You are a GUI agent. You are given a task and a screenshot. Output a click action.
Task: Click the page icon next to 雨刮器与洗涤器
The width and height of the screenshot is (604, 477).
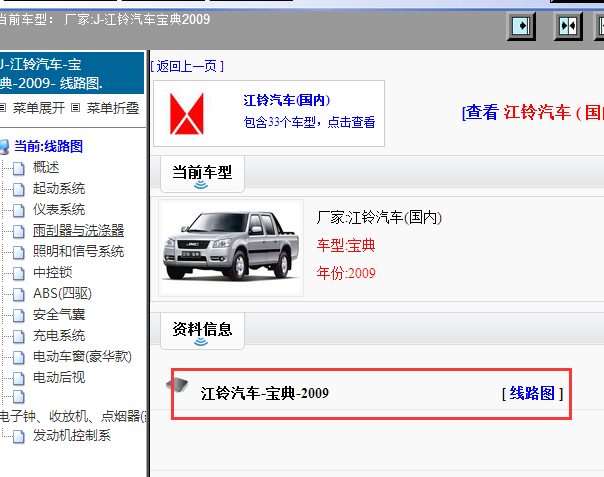click(x=18, y=231)
